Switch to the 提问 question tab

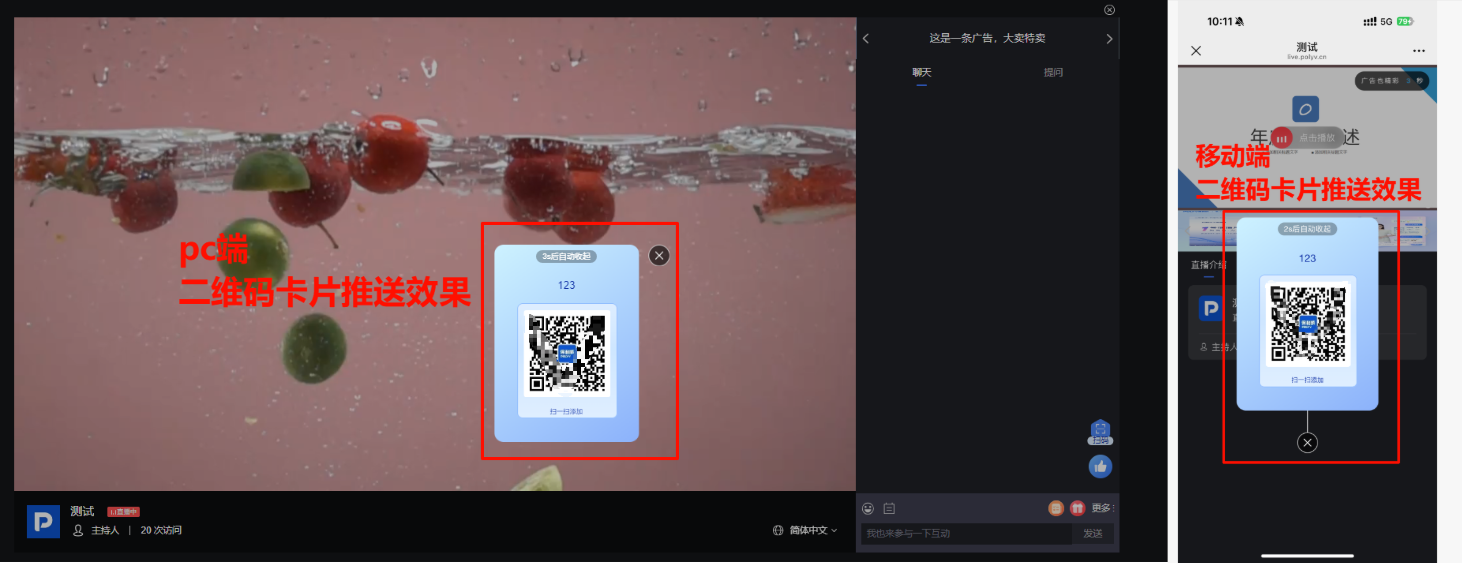pyautogui.click(x=1053, y=72)
